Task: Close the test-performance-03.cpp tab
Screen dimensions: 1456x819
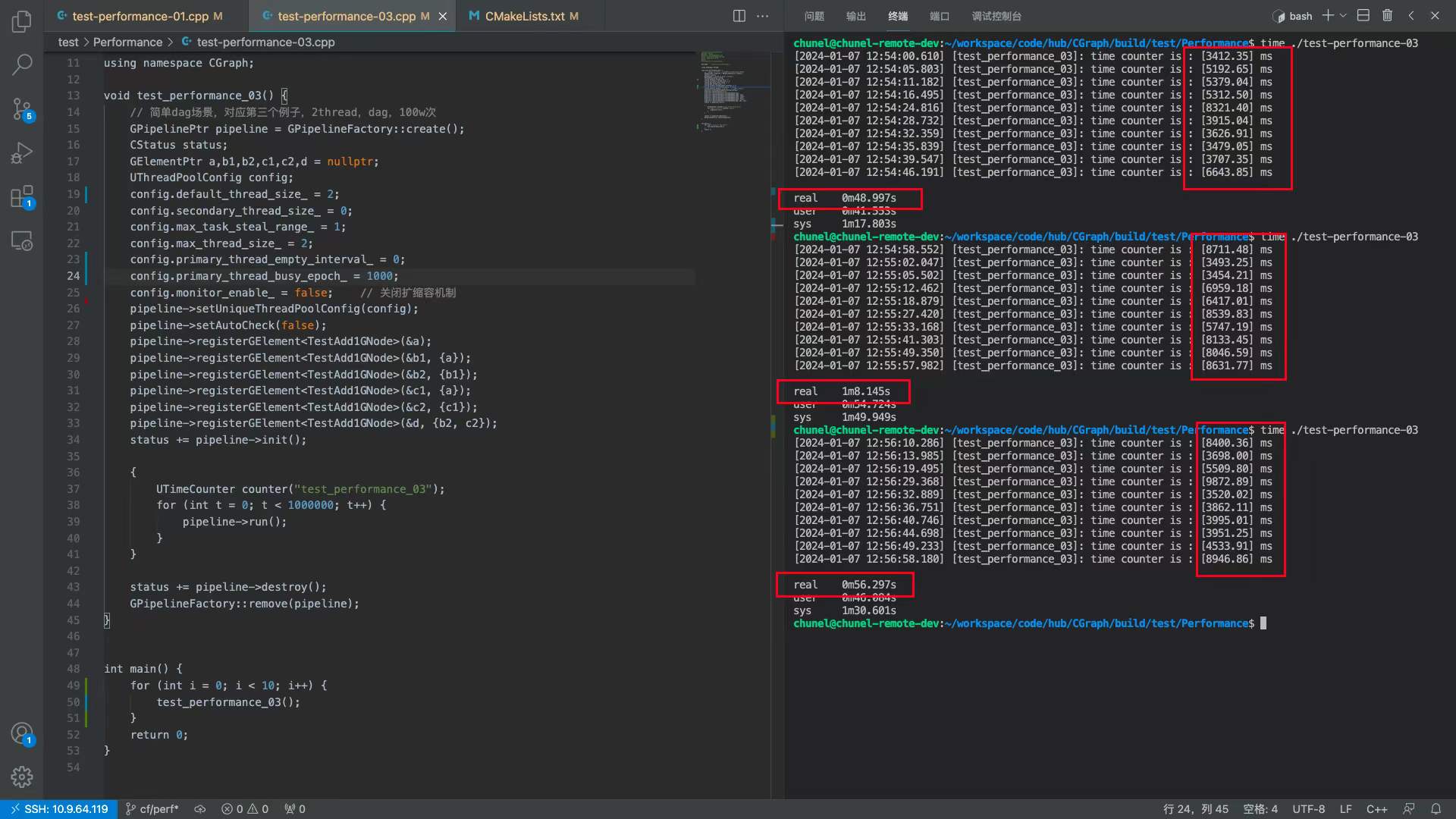Action: 443,16
